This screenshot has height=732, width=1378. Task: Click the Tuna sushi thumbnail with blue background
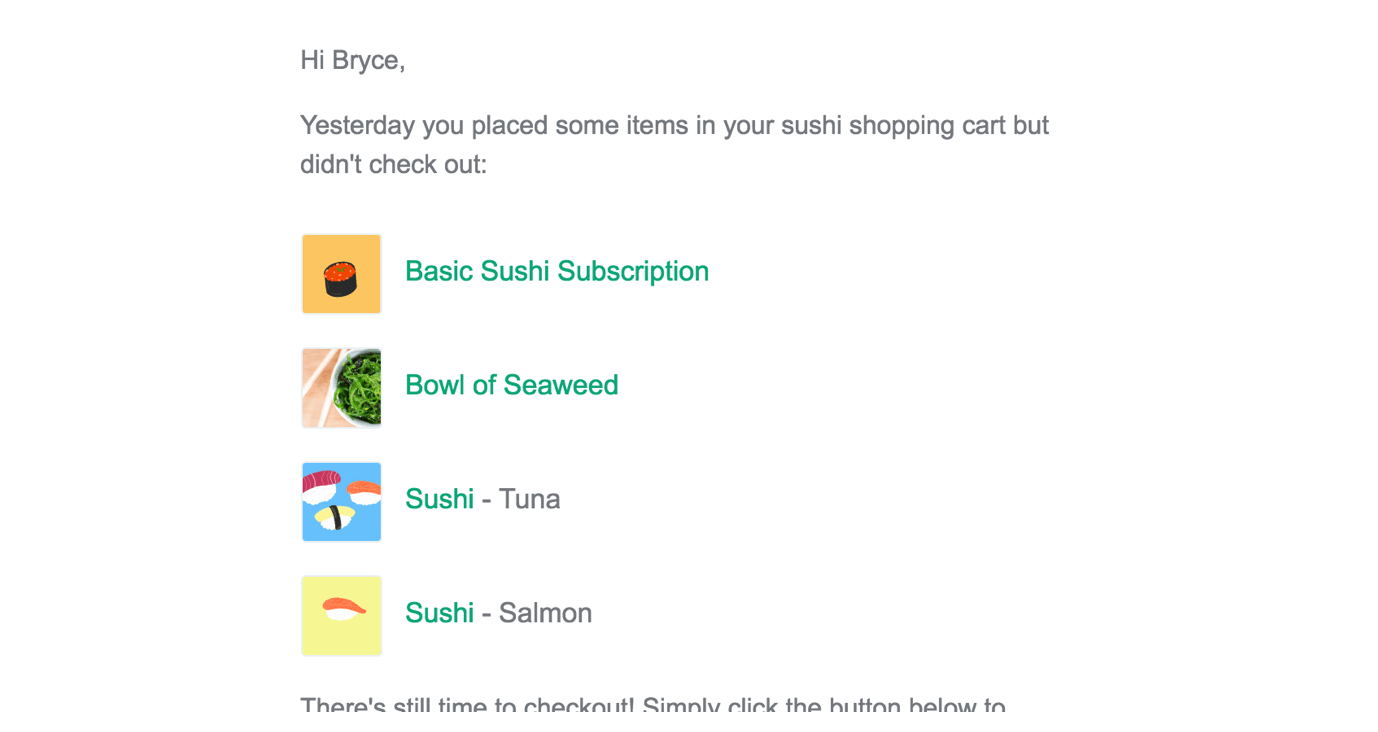click(341, 501)
